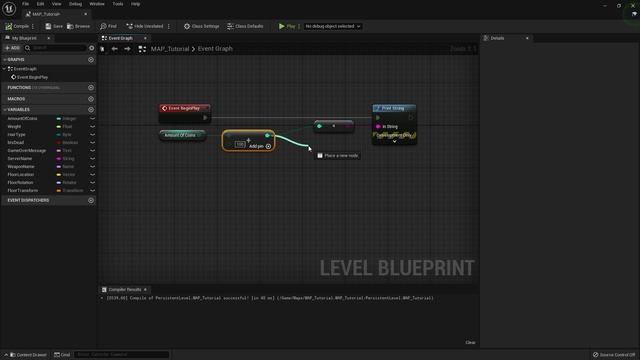Add a new variable with plus icon
This screenshot has width=640, height=360.
coord(91,109)
